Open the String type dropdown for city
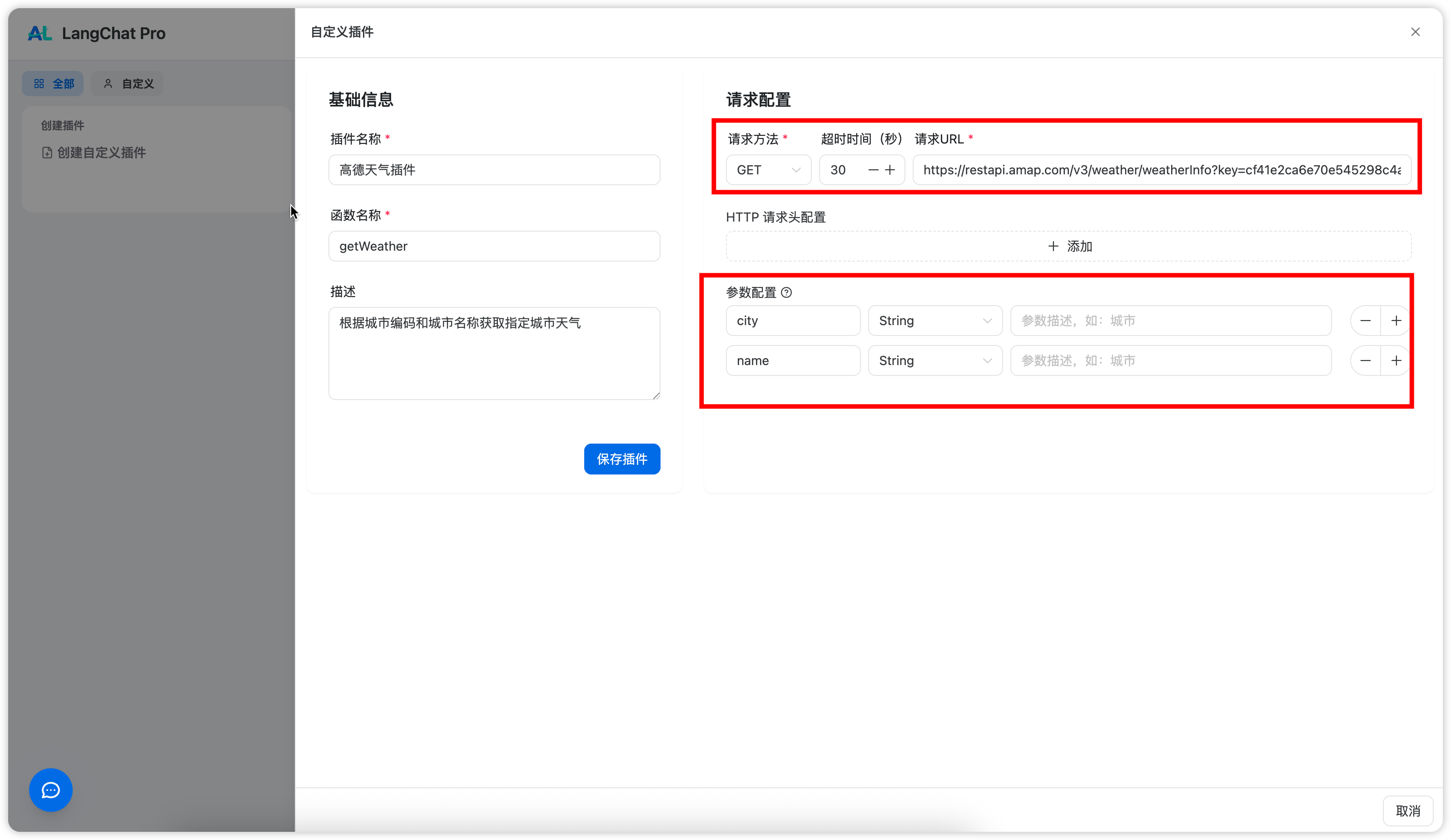Image resolution: width=1451 pixels, height=840 pixels. pos(934,321)
